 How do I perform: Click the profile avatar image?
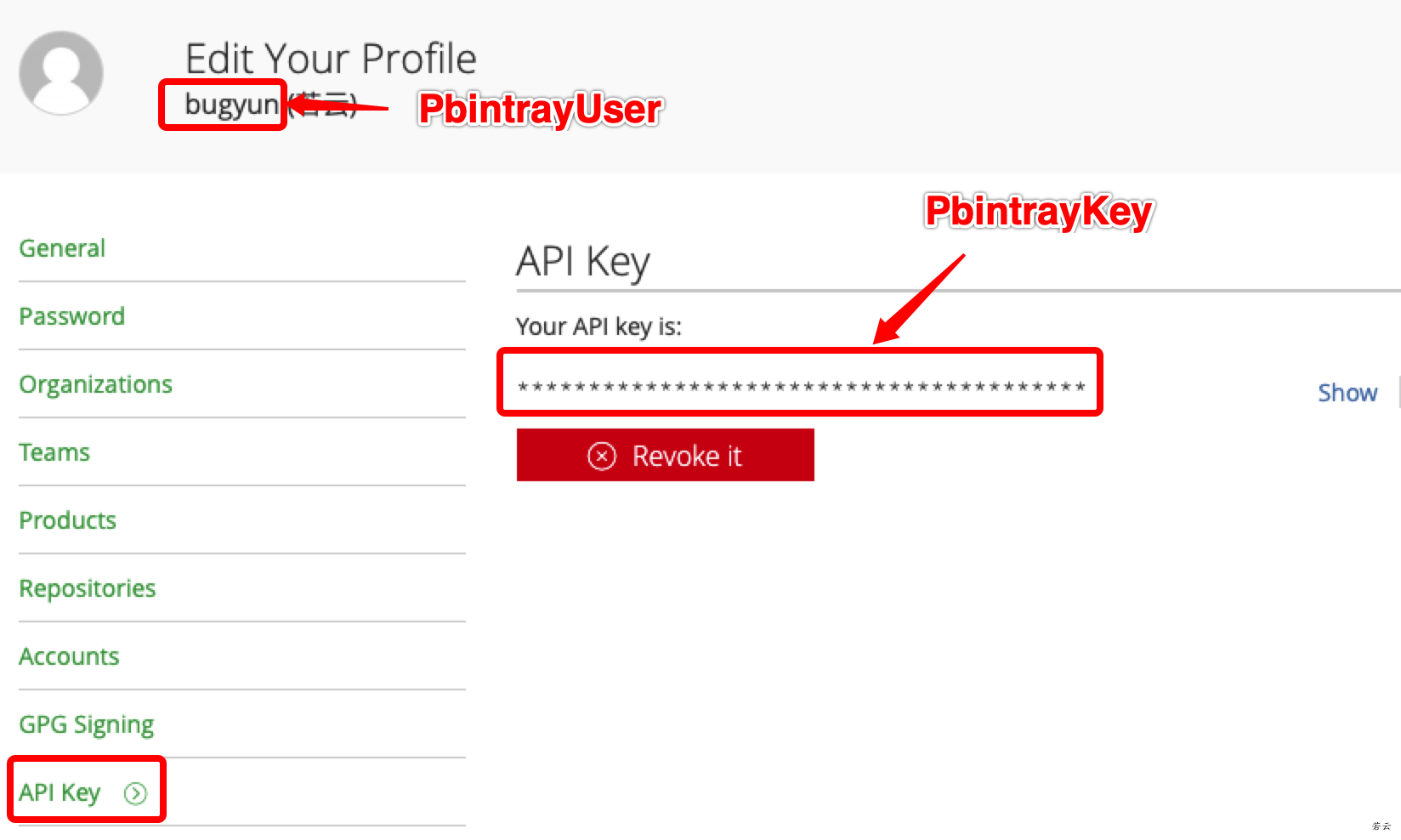[x=61, y=73]
